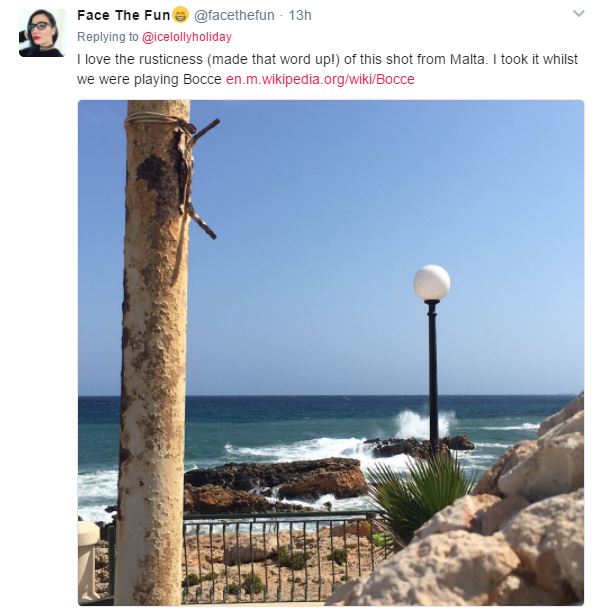Open the 13h timestamp permalink
616x613 pixels.
tap(300, 15)
